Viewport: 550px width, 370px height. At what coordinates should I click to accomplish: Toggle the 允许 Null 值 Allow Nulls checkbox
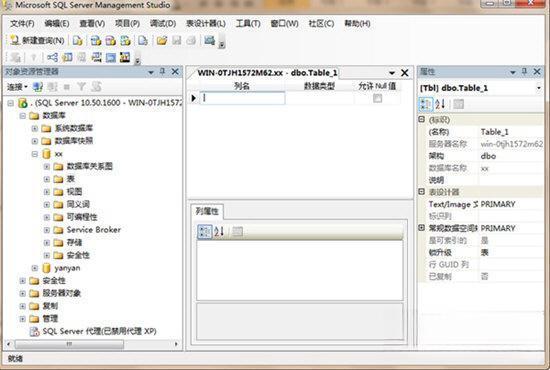coord(377,98)
